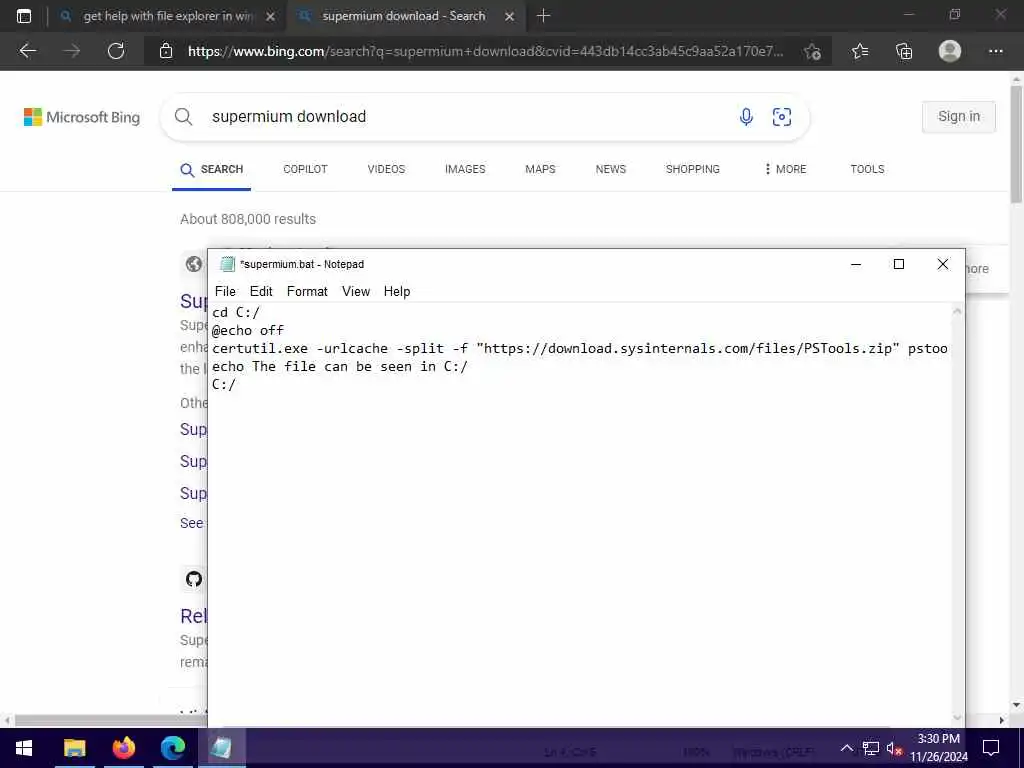1024x768 pixels.
Task: Expand the MORE dropdown on Bing
Action: 785,169
